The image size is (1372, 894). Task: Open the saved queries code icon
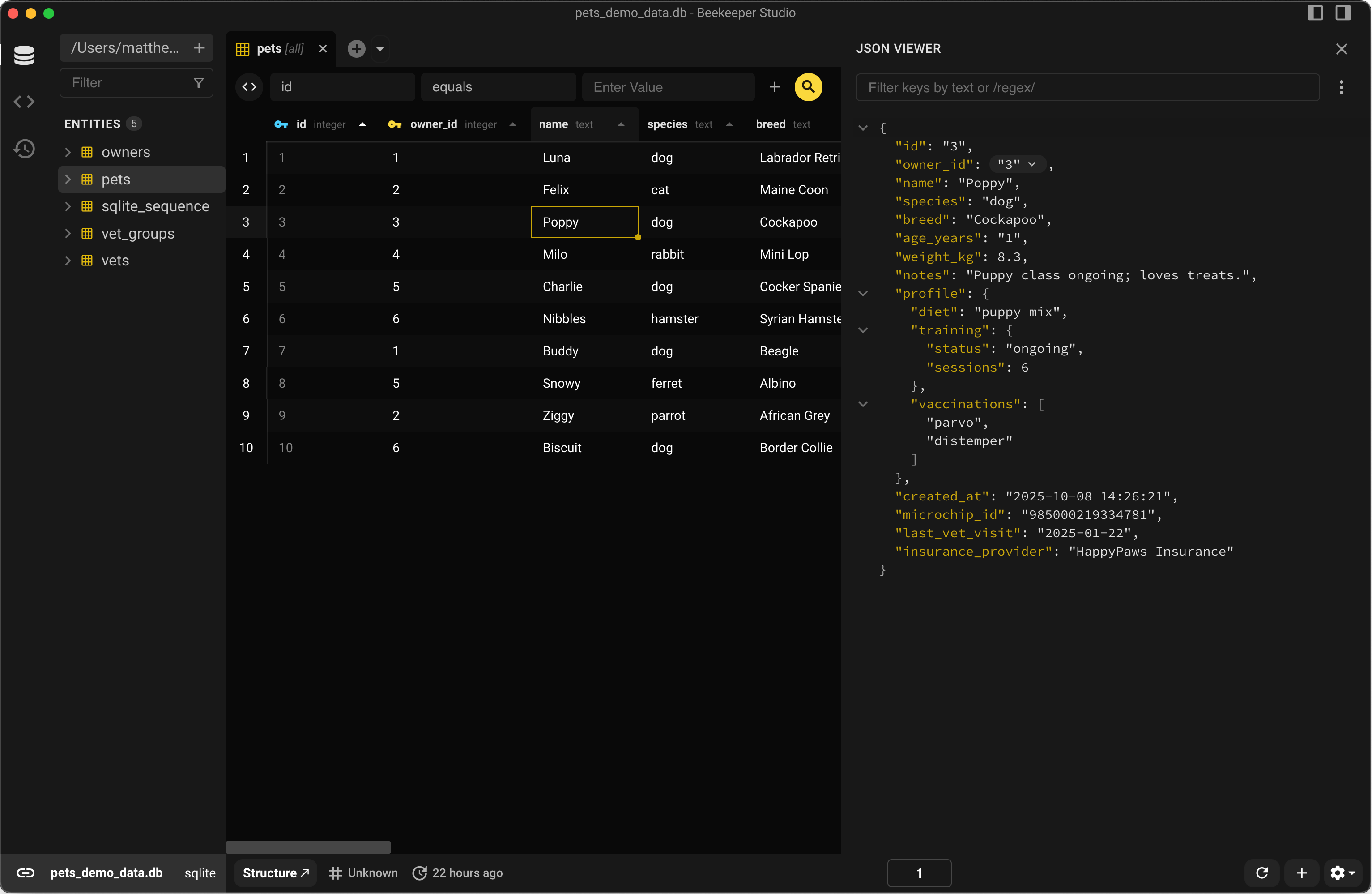tap(24, 102)
